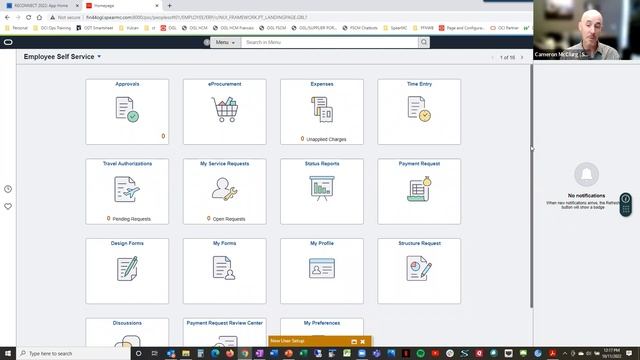The height and width of the screenshot is (360, 640).
Task: Open the Page and Configure bookmark
Action: pos(461,28)
